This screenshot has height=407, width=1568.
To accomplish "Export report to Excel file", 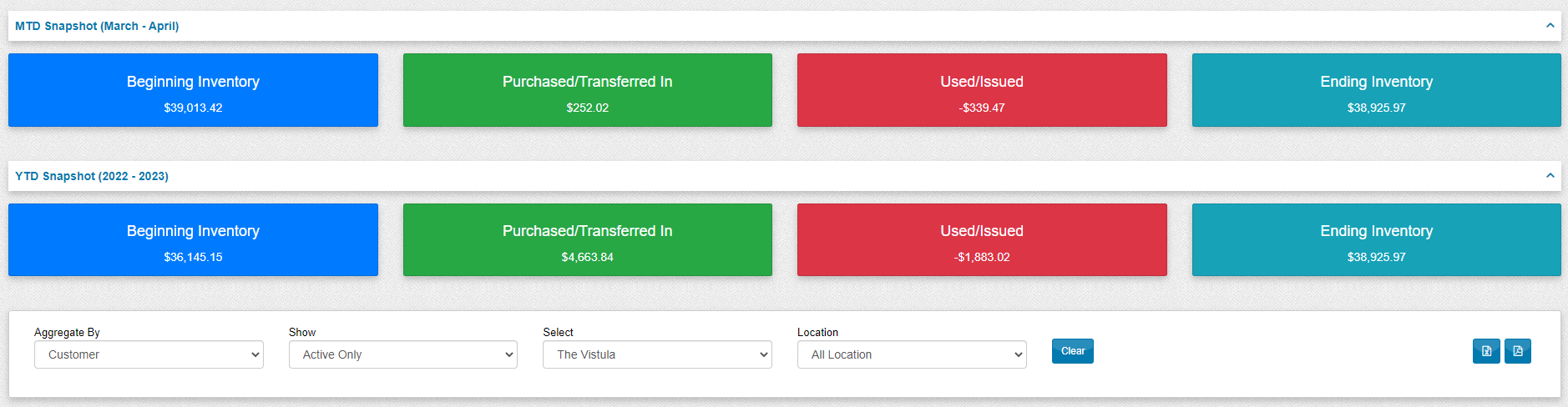I will [x=1486, y=351].
